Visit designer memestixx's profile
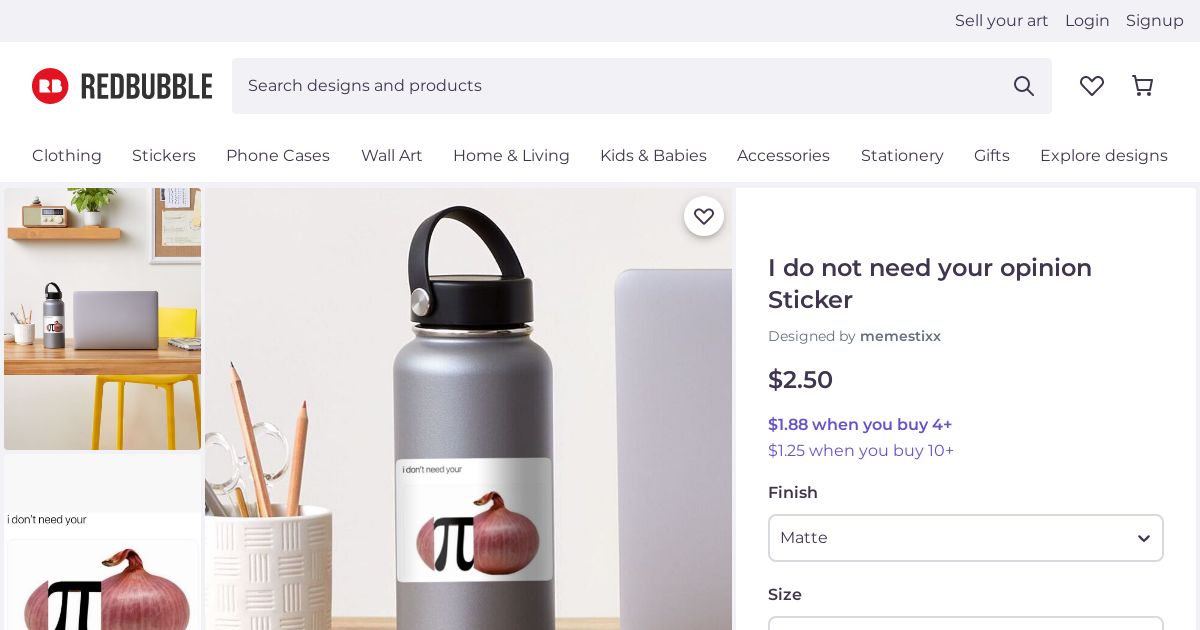 (x=900, y=336)
